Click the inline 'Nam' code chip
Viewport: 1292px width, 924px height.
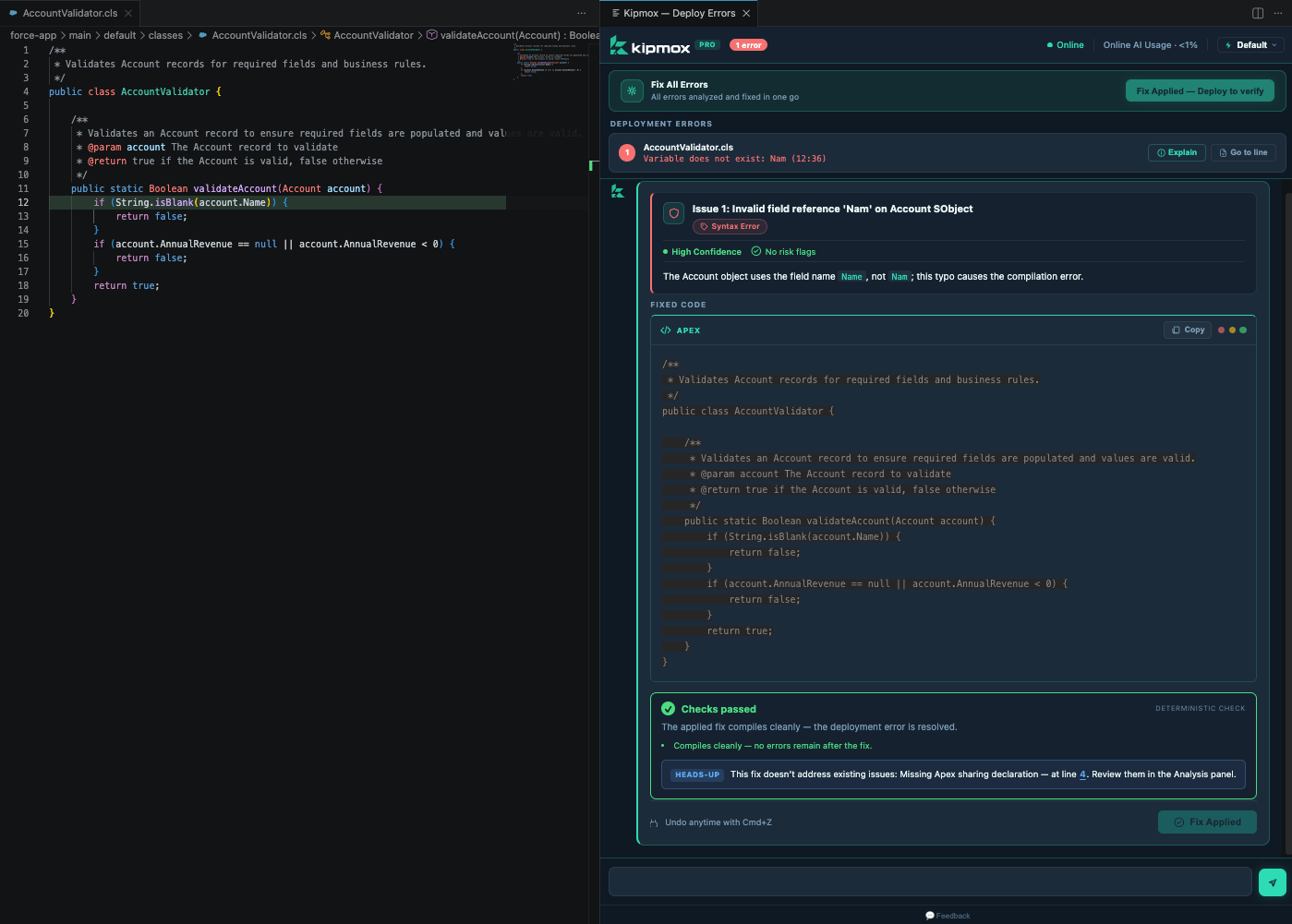(900, 277)
